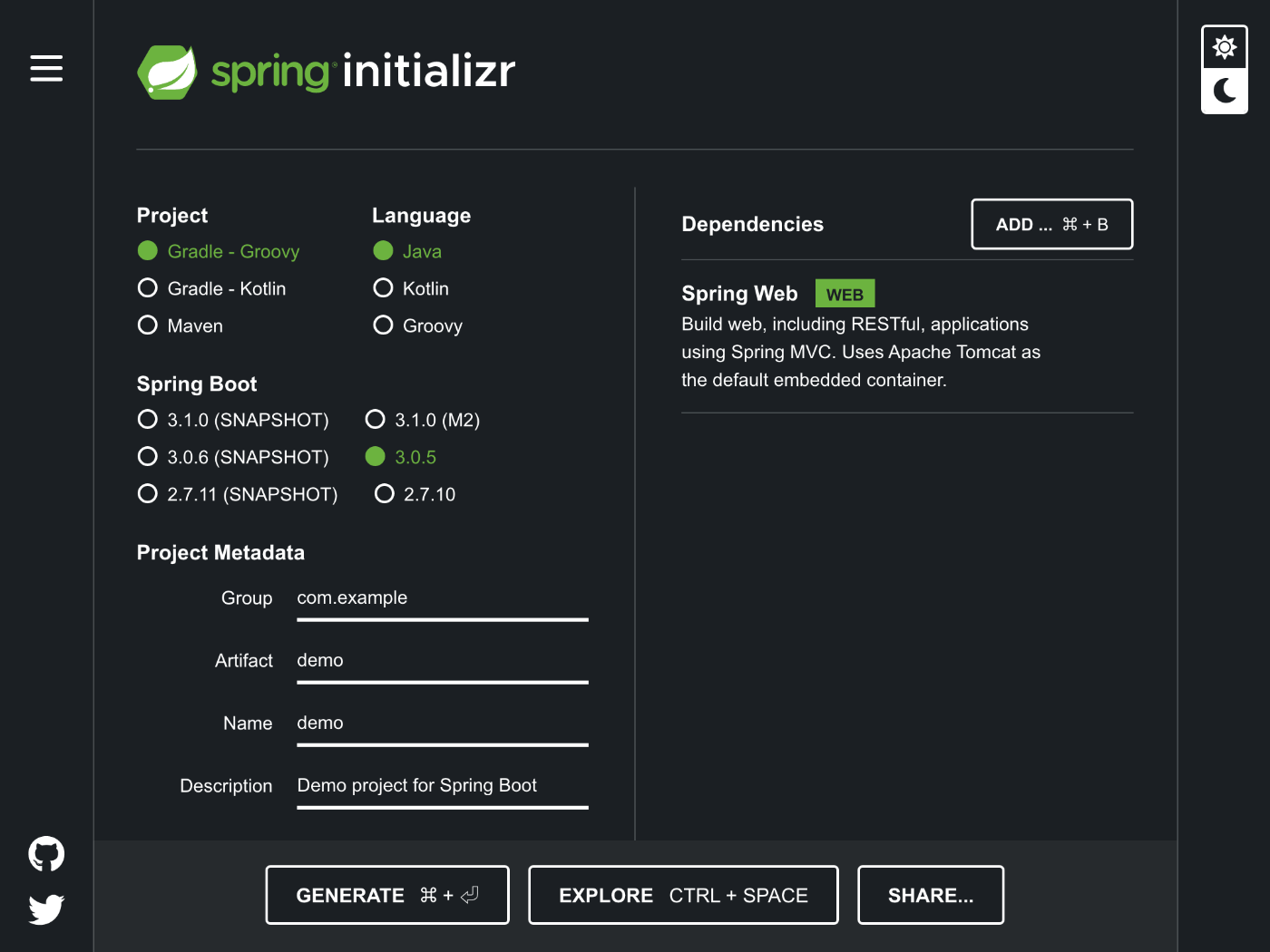Click the SHARE... button
This screenshot has width=1270, height=952.
tap(931, 895)
